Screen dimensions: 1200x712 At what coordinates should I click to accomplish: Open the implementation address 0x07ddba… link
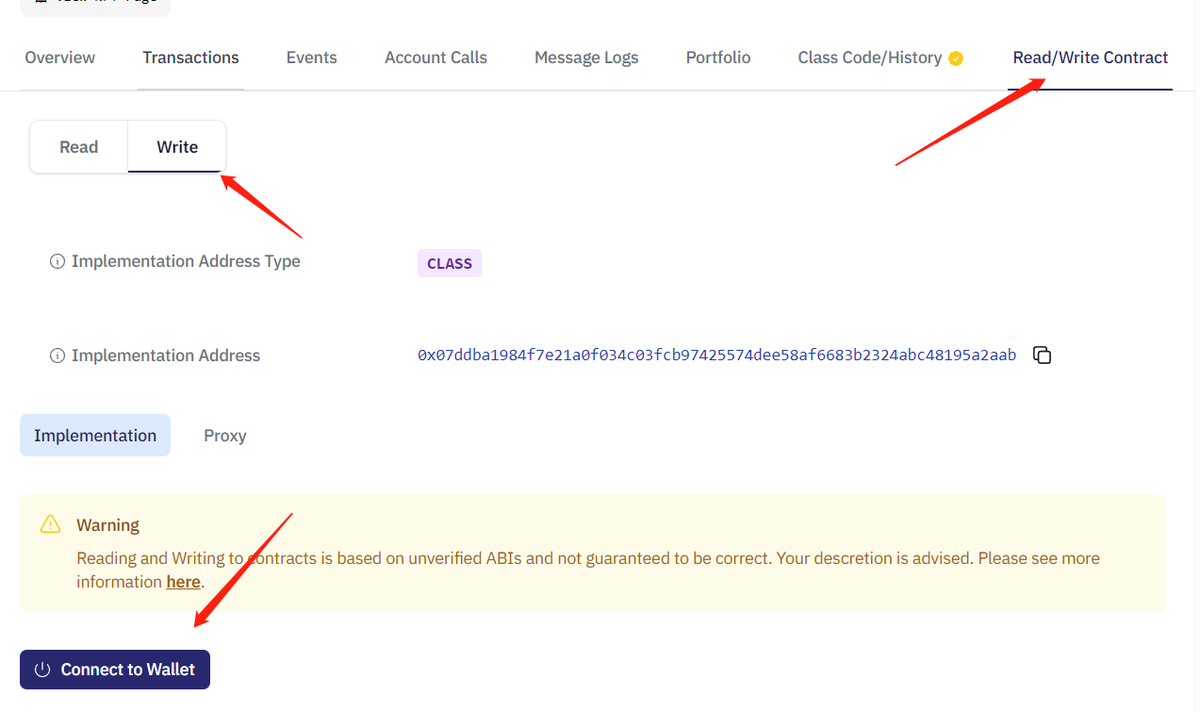(717, 355)
